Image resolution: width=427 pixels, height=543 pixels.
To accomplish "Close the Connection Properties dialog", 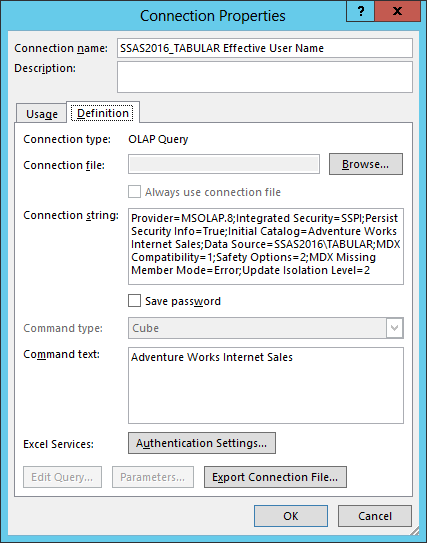I will (x=397, y=11).
